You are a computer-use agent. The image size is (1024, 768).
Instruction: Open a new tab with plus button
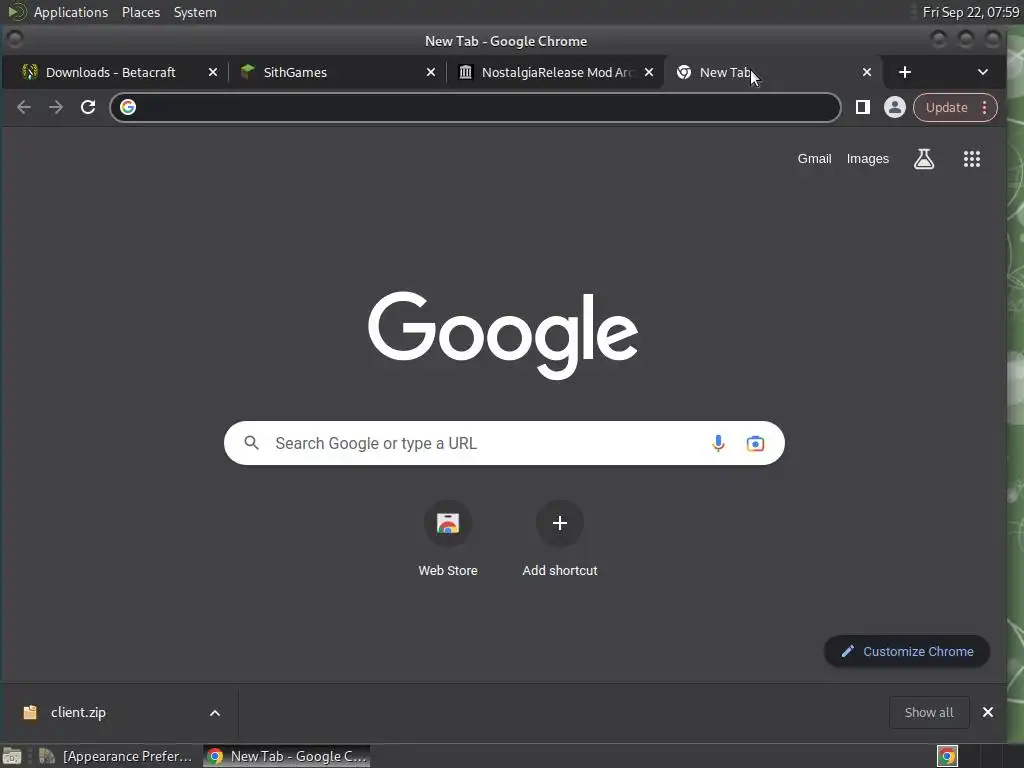tap(904, 72)
